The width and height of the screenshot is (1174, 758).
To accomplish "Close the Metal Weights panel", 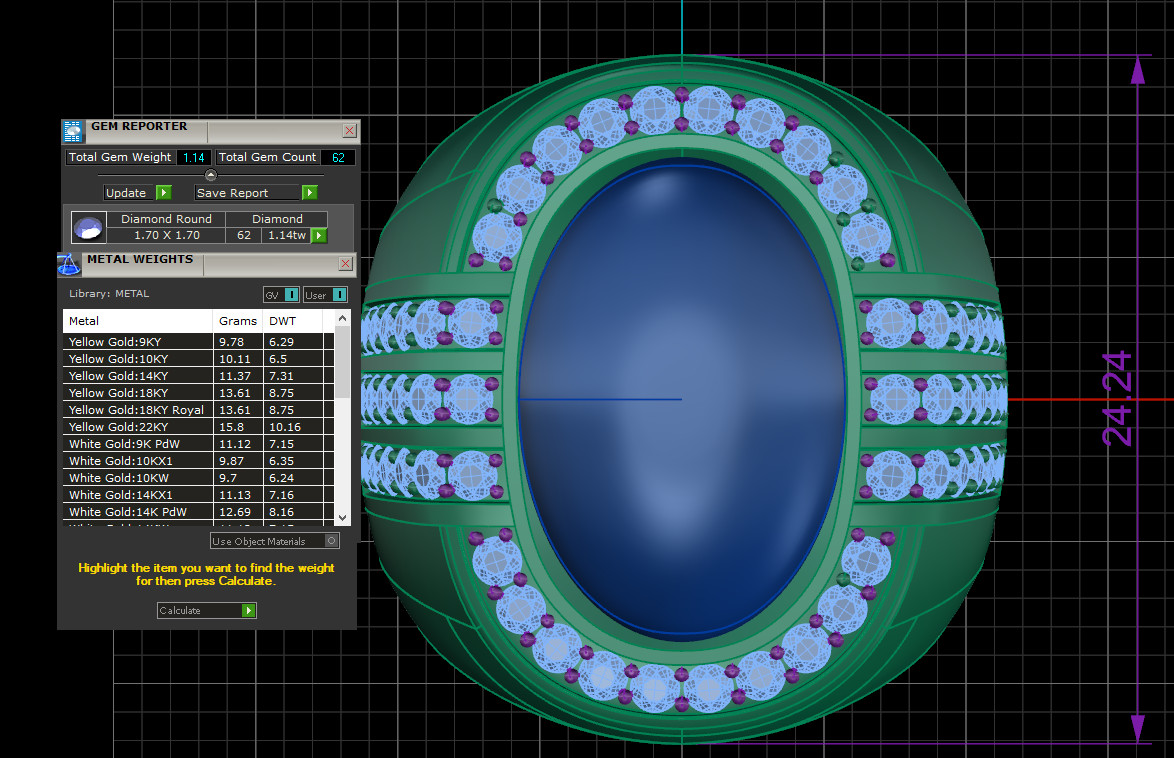I will point(345,264).
